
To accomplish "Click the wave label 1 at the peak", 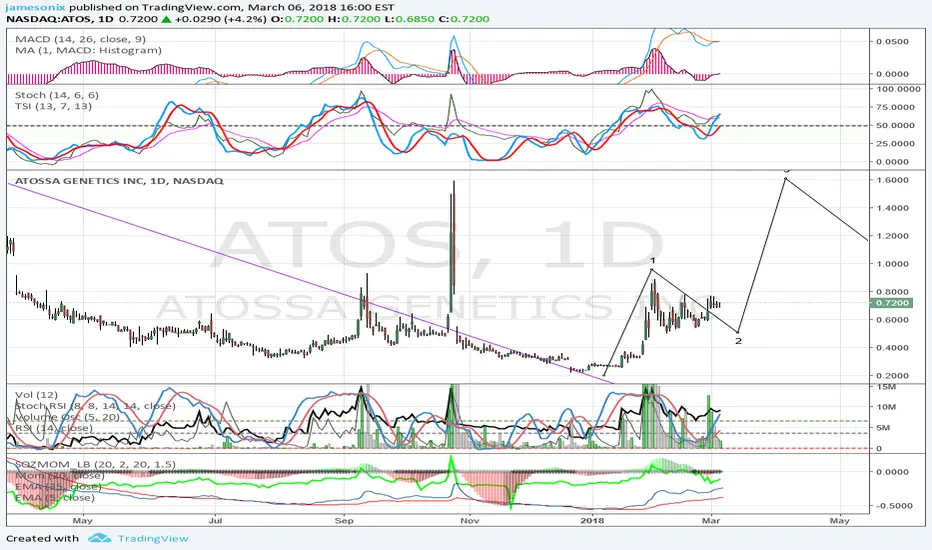I will (x=652, y=261).
